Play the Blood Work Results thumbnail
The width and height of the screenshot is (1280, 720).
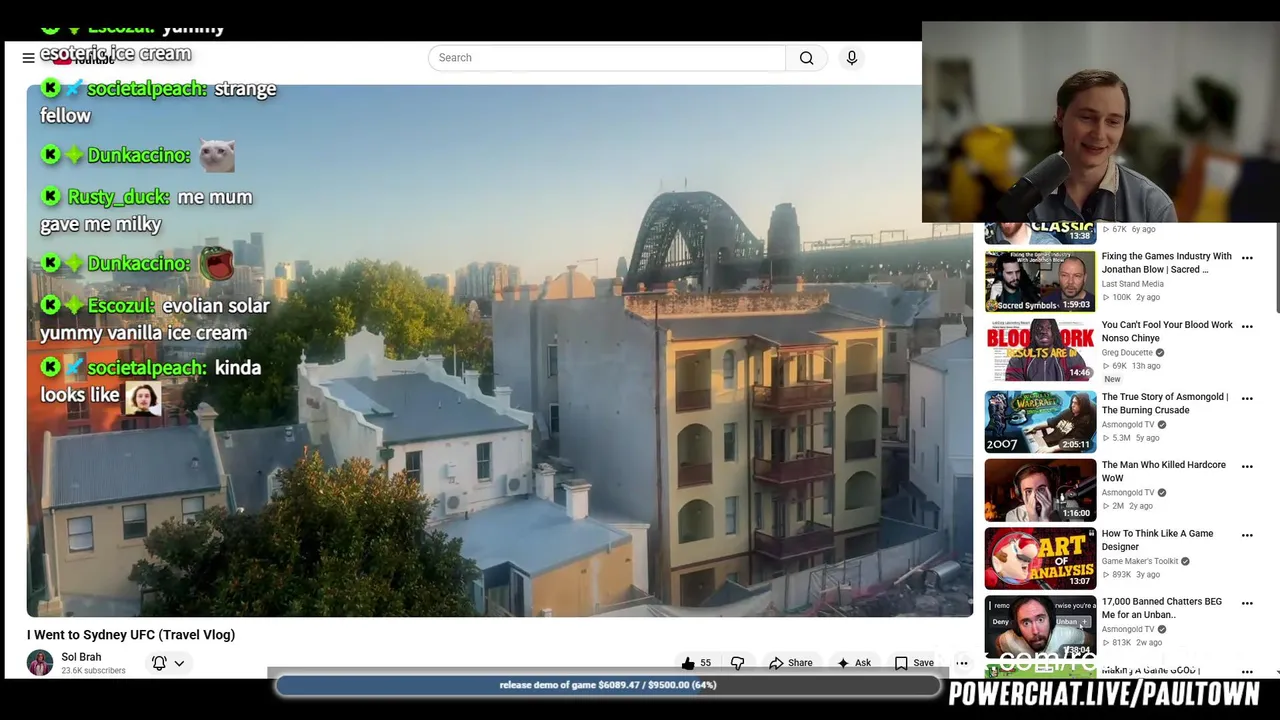coord(1040,350)
